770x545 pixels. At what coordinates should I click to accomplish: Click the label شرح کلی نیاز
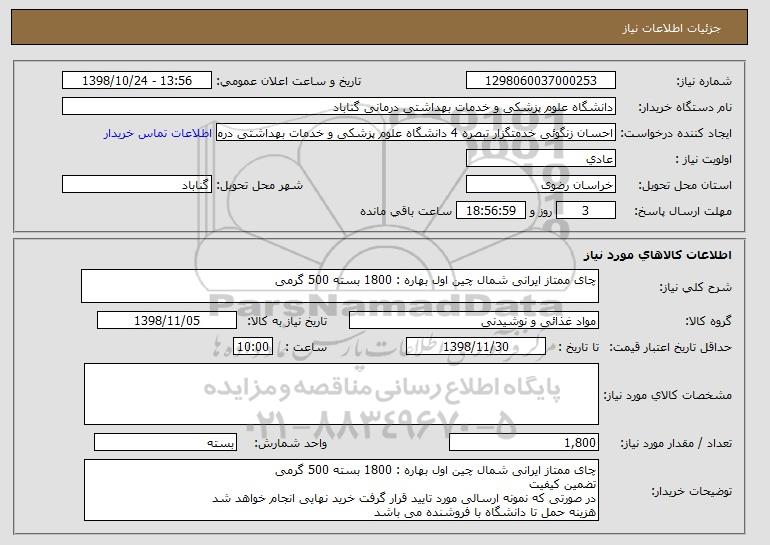tap(695, 287)
